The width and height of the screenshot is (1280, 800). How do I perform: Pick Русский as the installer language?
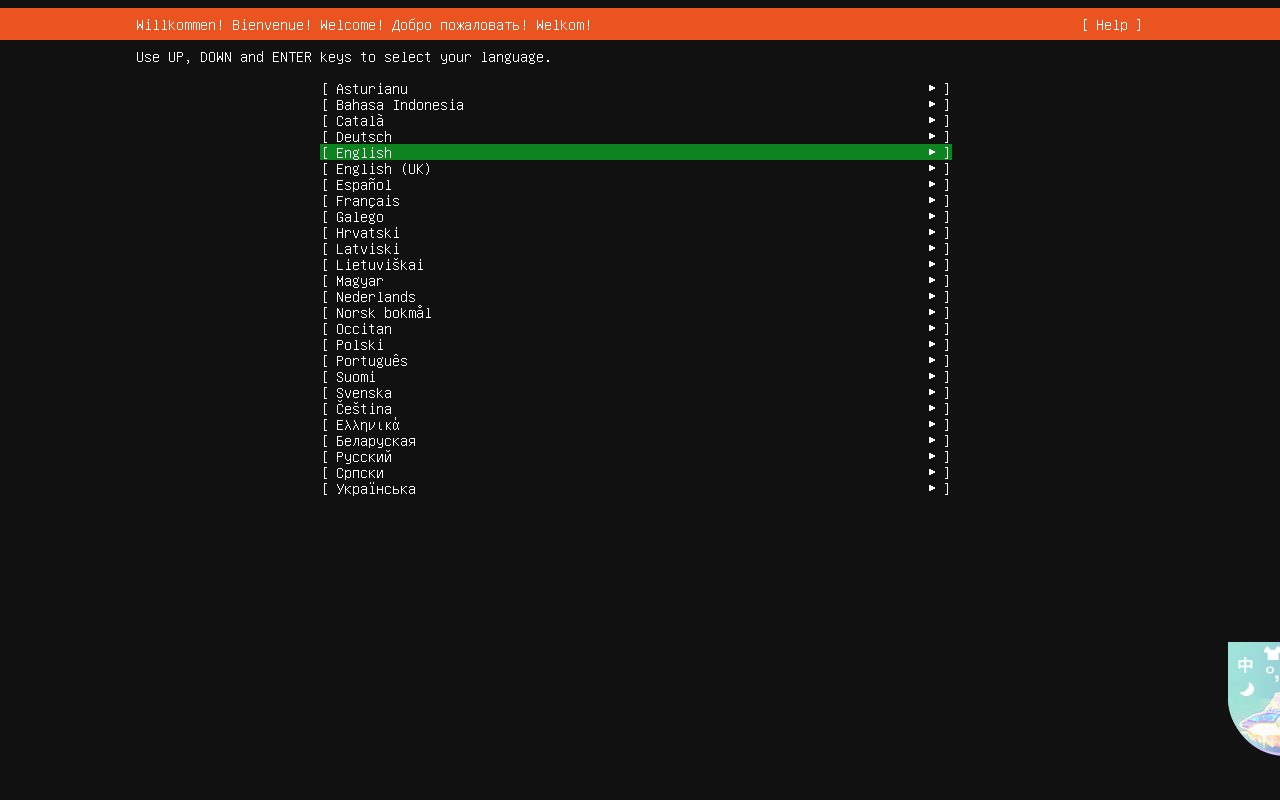click(363, 457)
